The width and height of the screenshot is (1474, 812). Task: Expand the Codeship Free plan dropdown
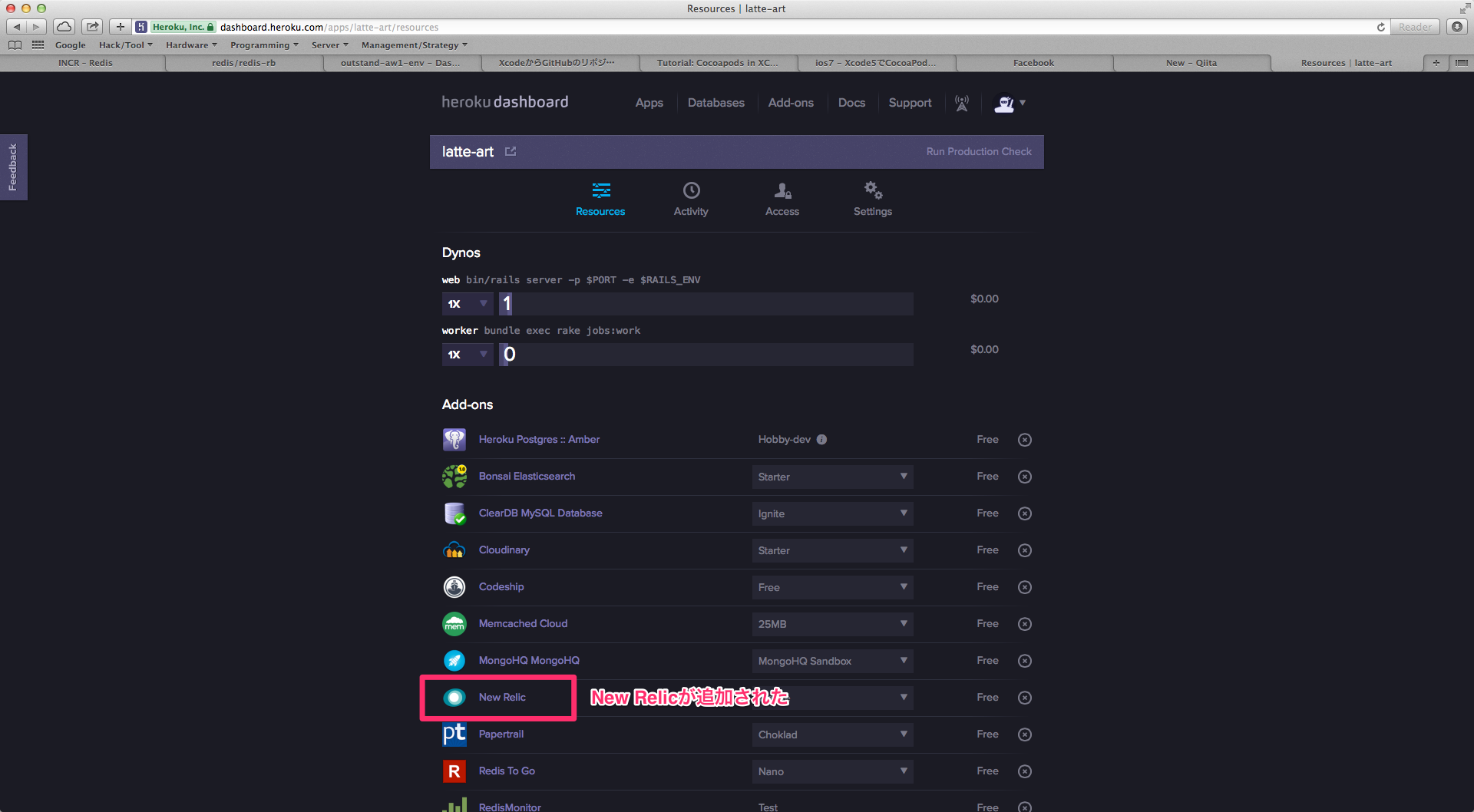[x=833, y=587]
